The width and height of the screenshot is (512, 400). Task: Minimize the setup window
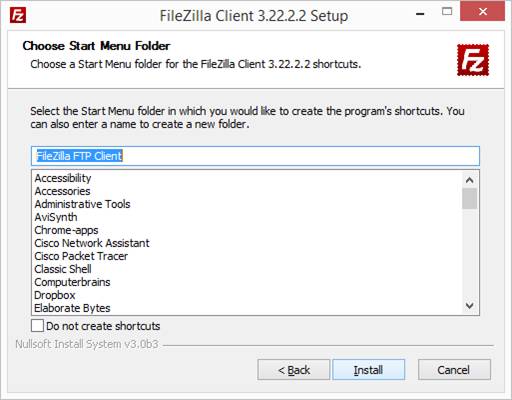click(x=420, y=13)
